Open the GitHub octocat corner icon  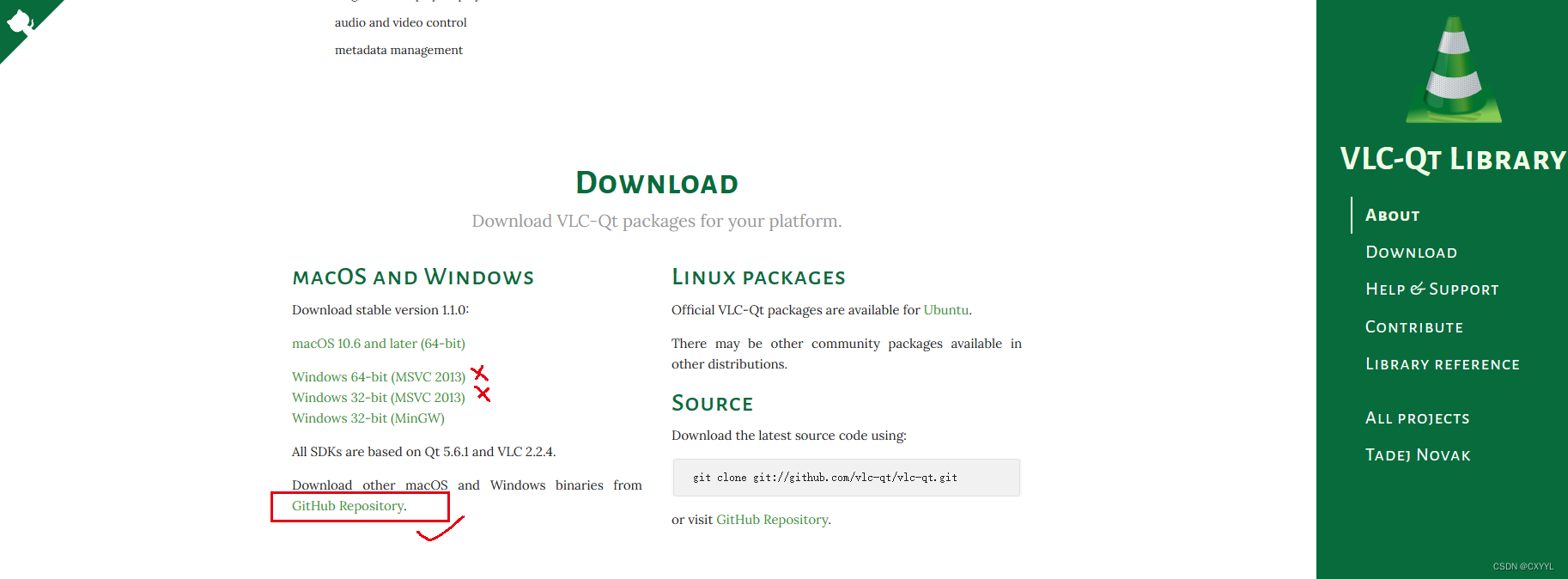(x=21, y=21)
